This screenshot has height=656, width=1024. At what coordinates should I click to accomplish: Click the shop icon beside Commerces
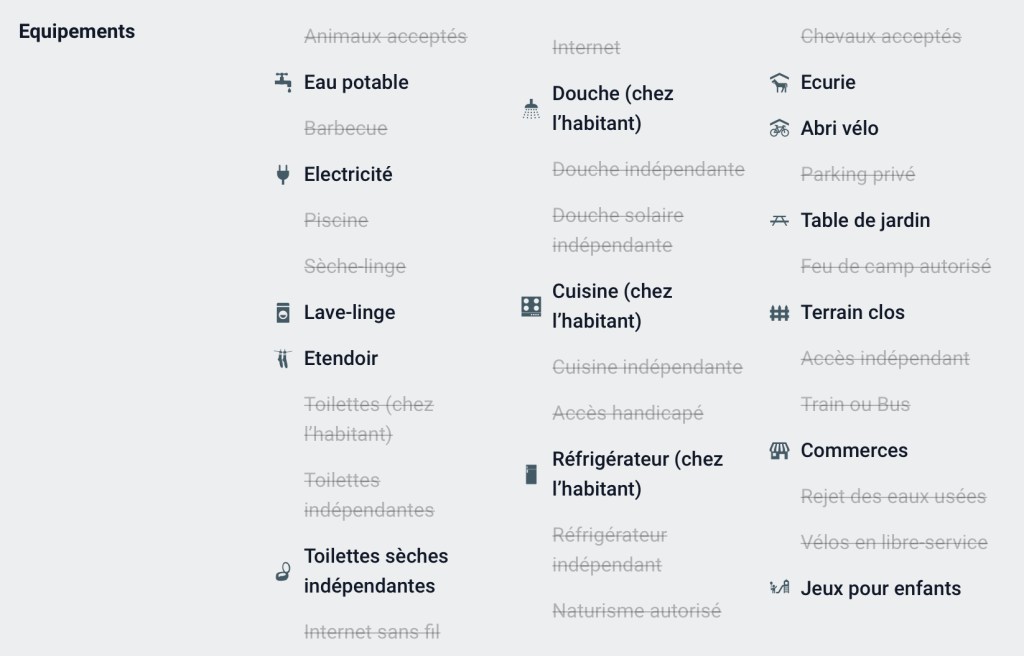(780, 450)
